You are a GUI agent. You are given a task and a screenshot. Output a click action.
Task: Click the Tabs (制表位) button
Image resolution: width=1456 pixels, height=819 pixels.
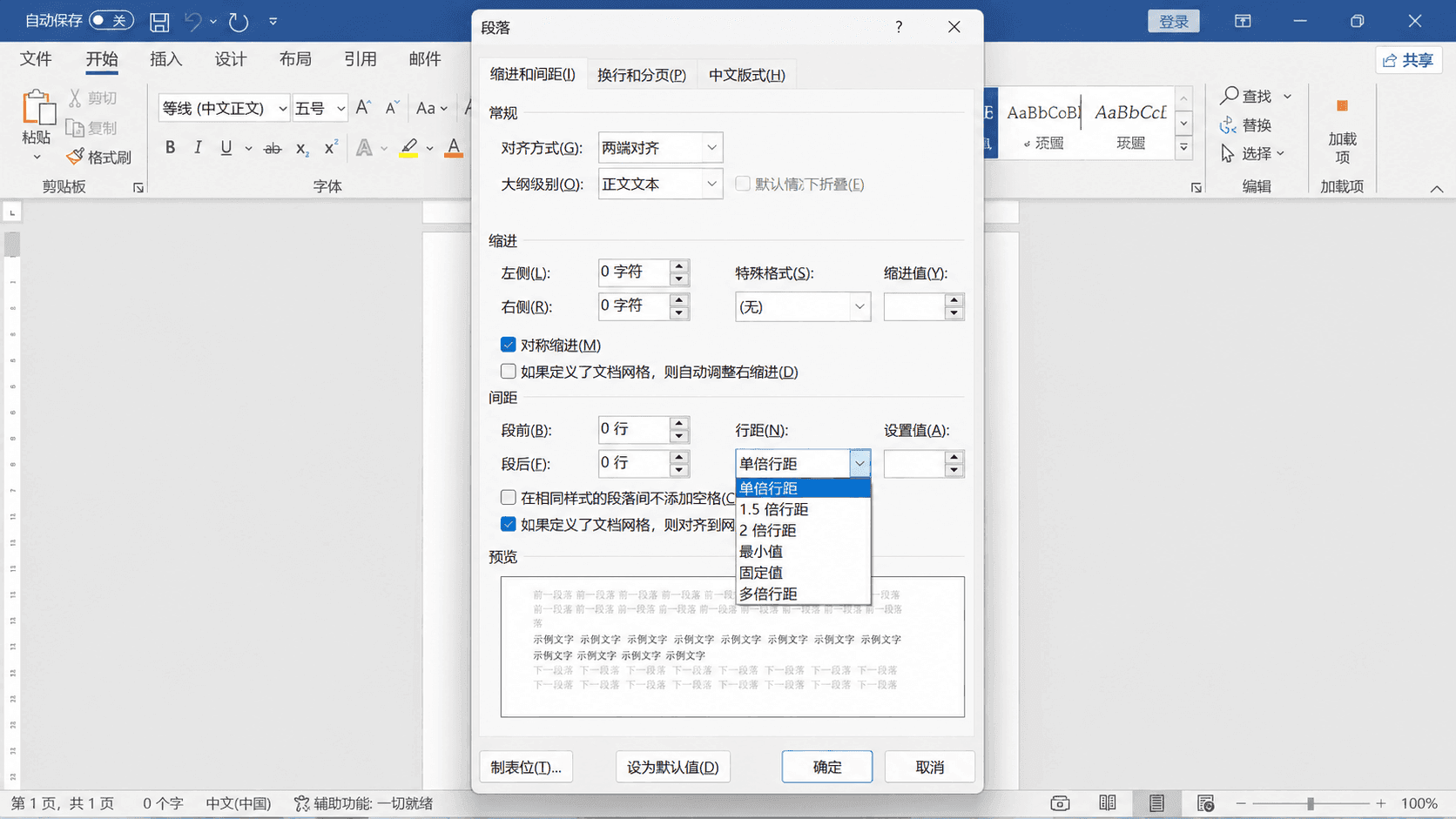pyautogui.click(x=526, y=767)
